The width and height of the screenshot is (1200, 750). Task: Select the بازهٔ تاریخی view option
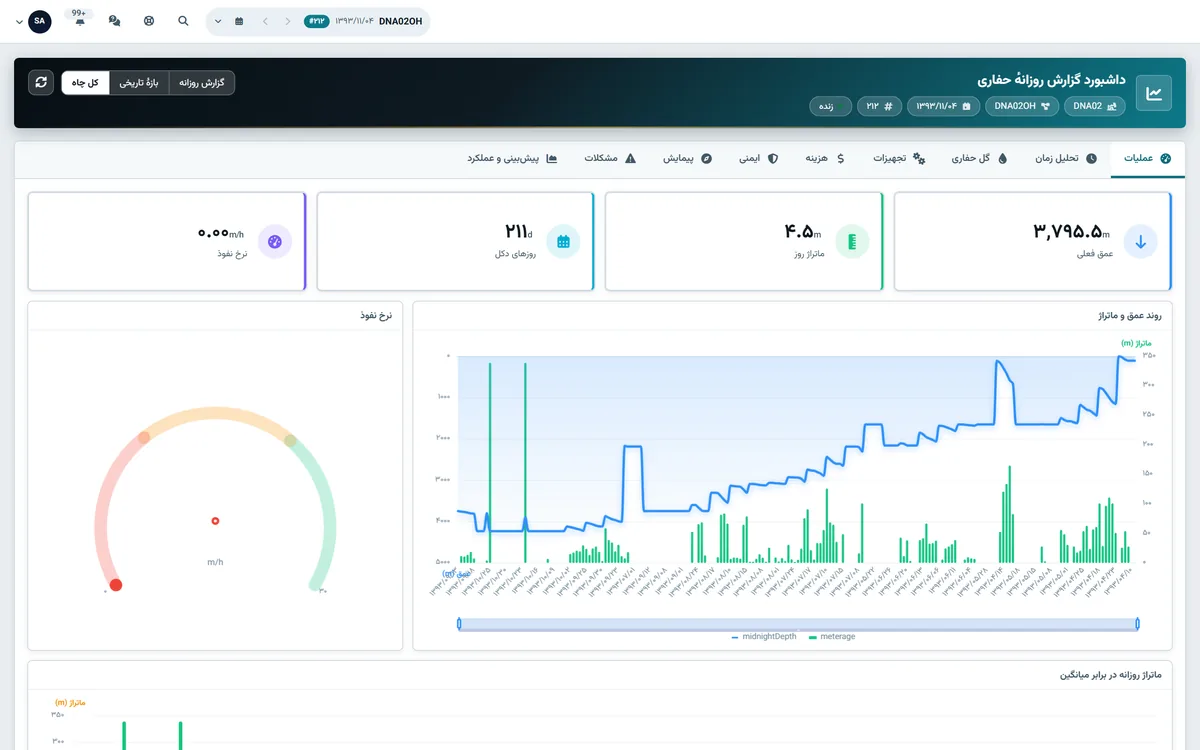point(139,82)
